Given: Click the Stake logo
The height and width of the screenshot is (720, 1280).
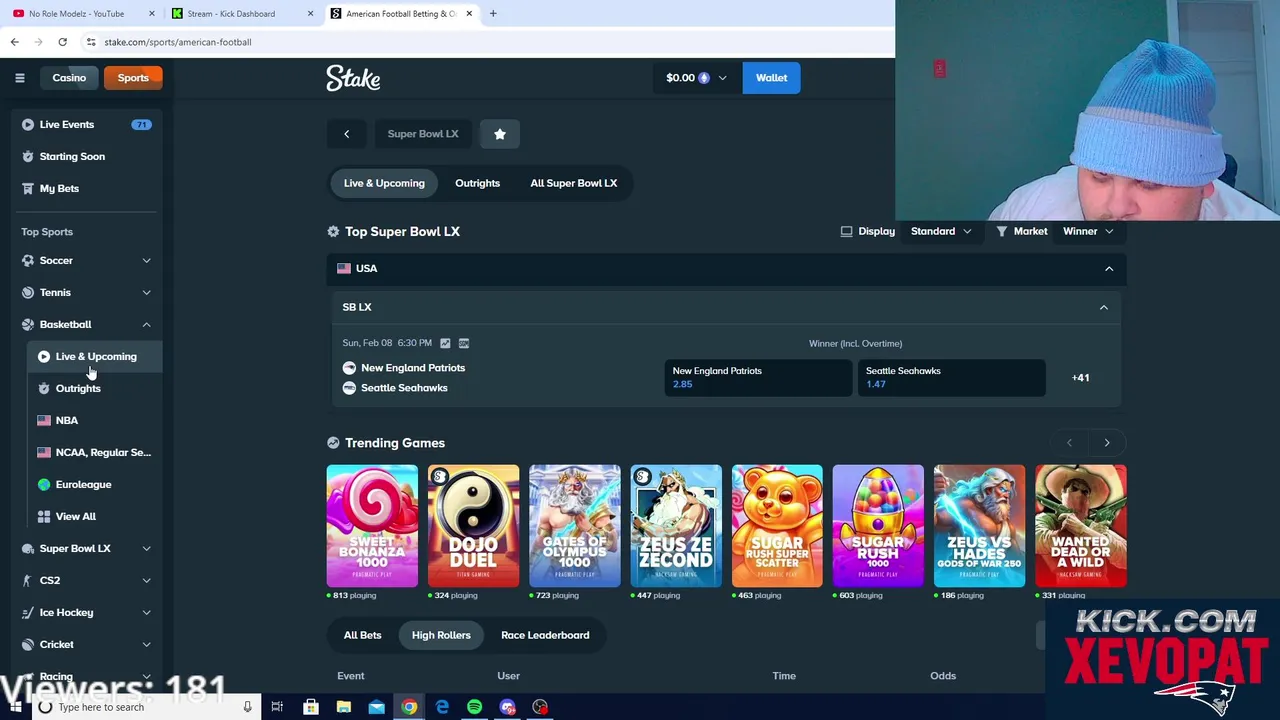Looking at the screenshot, I should pos(353,78).
